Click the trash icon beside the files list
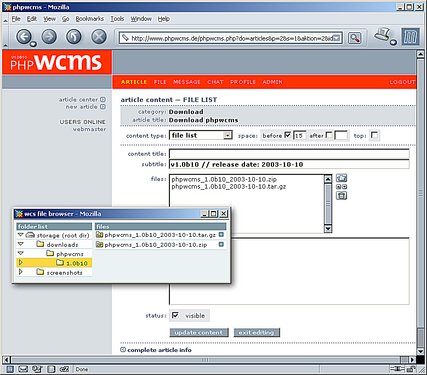Viewport: 427px width, 375px height. coord(341,196)
